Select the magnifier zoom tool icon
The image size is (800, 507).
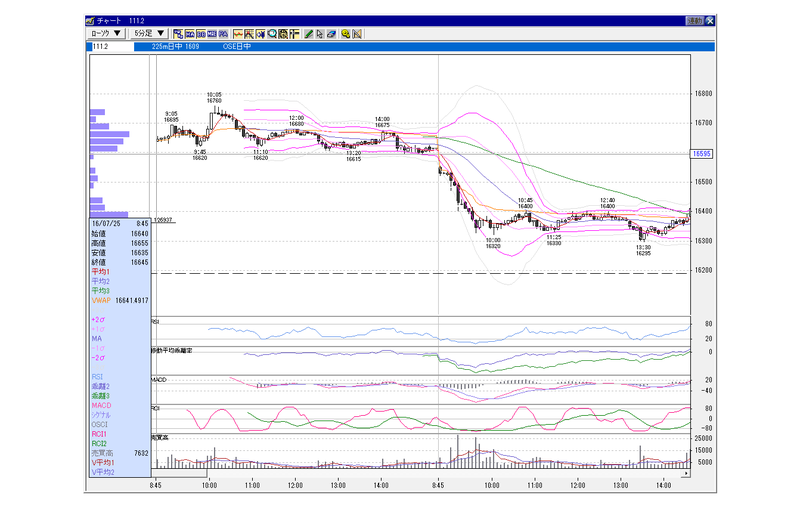272,34
